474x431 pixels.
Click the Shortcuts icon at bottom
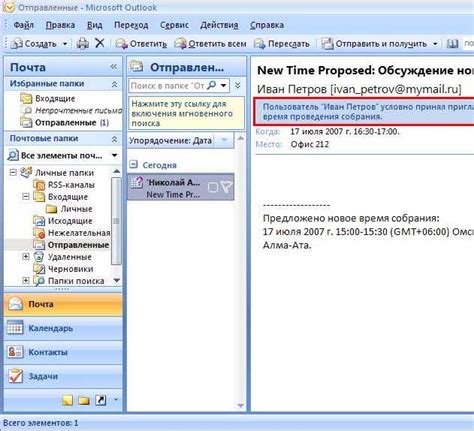pyautogui.click(x=101, y=400)
